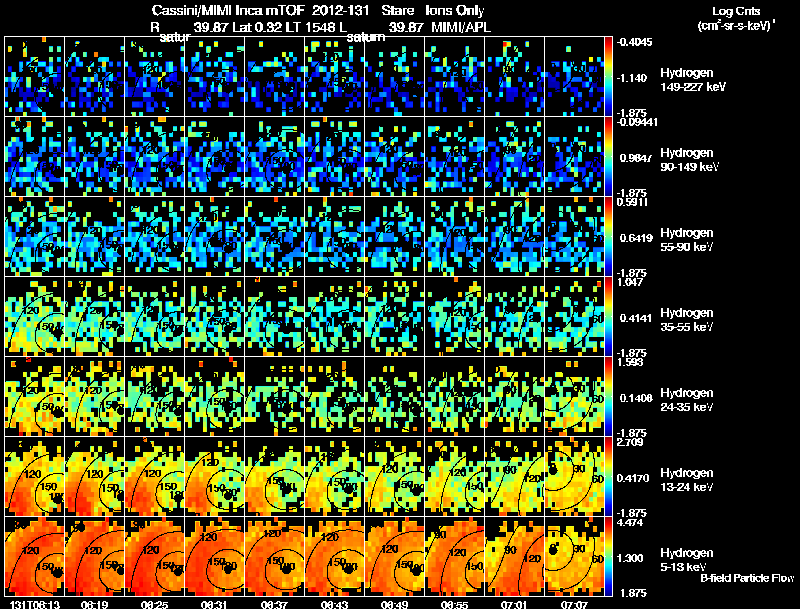Click the Lat 0.32 value in the header

coord(257,28)
